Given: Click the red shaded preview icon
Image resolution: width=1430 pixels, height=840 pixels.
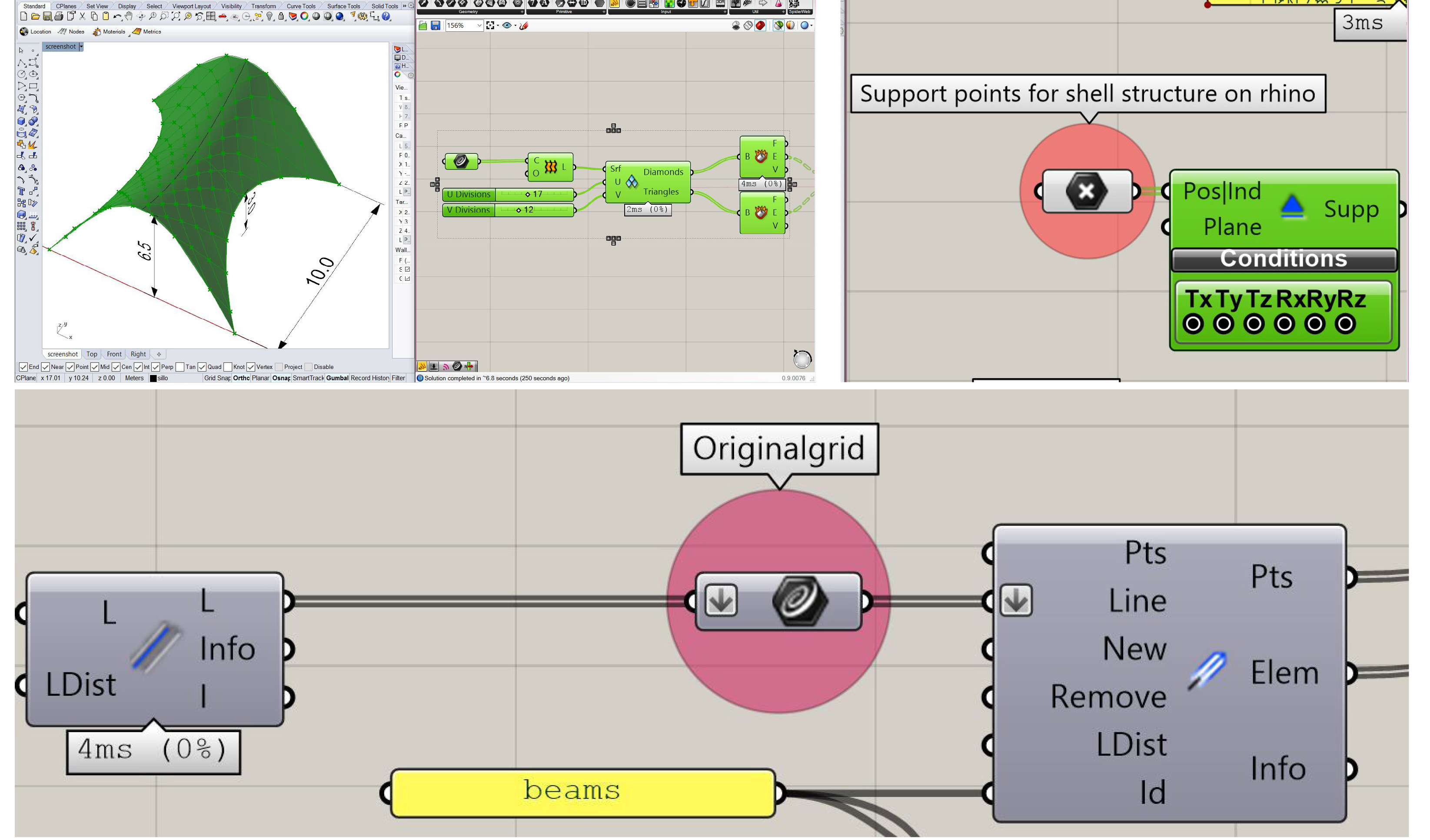Looking at the screenshot, I should tap(760, 26).
